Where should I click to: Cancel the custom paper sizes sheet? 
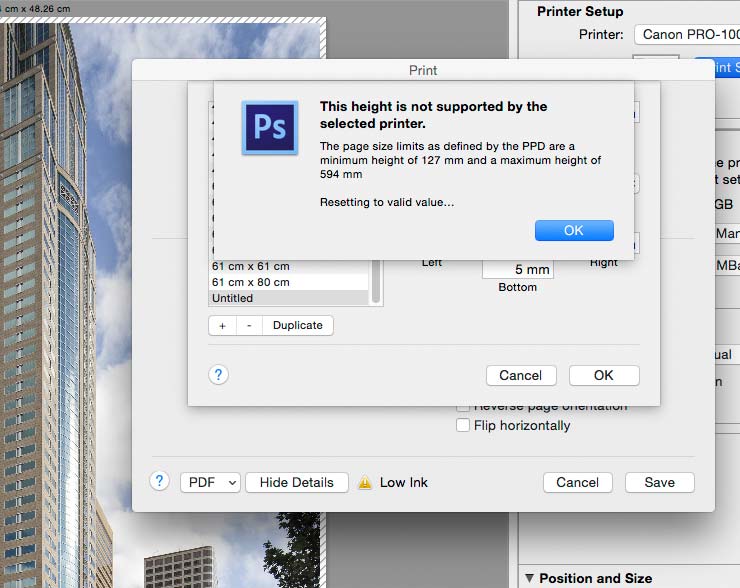[521, 376]
